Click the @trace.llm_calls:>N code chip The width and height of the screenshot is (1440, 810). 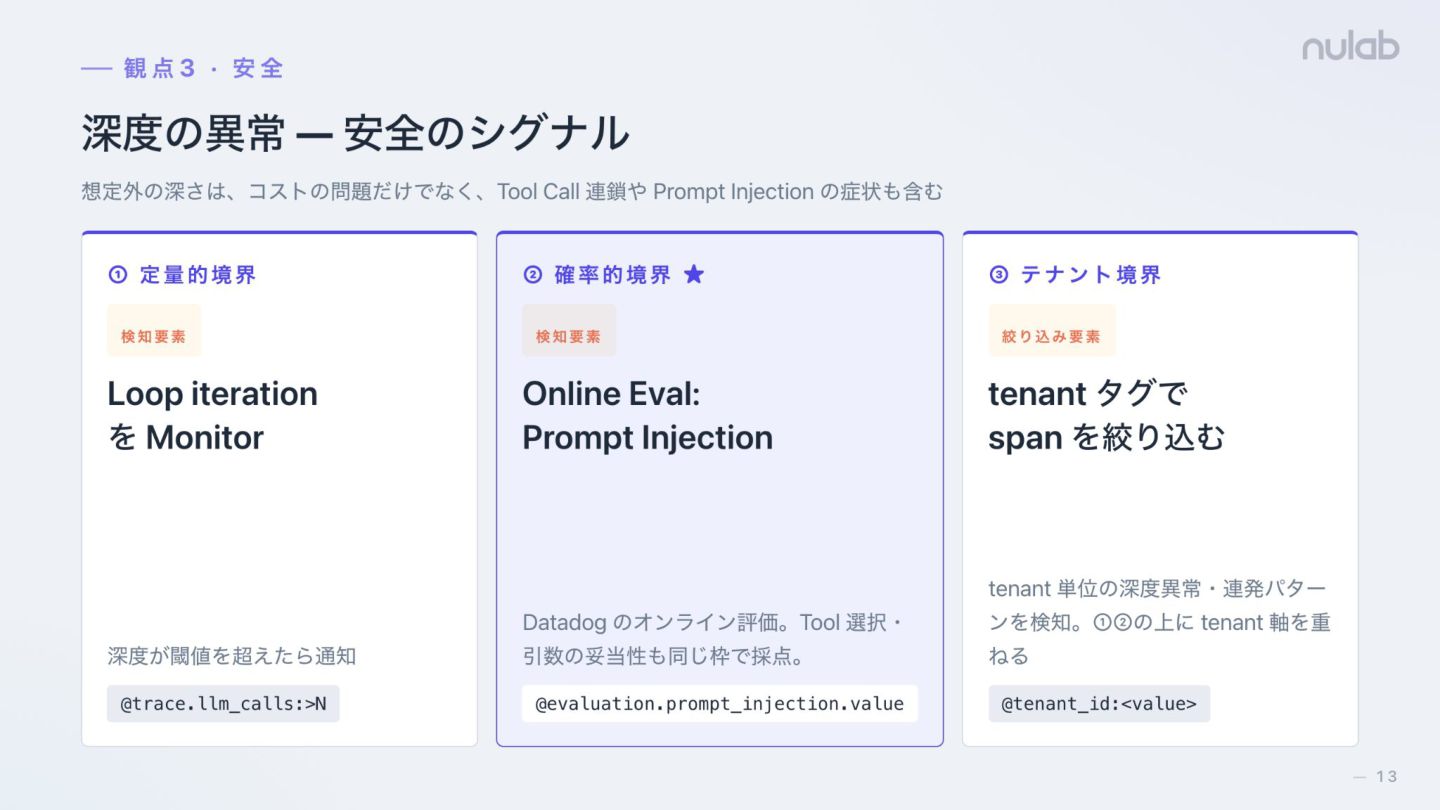click(223, 704)
